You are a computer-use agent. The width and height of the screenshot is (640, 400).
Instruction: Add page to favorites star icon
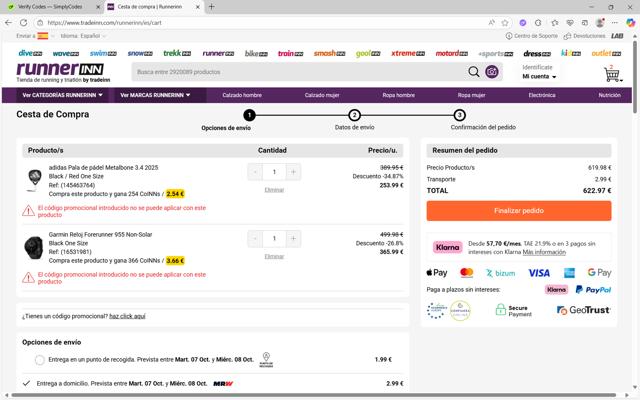tap(505, 23)
